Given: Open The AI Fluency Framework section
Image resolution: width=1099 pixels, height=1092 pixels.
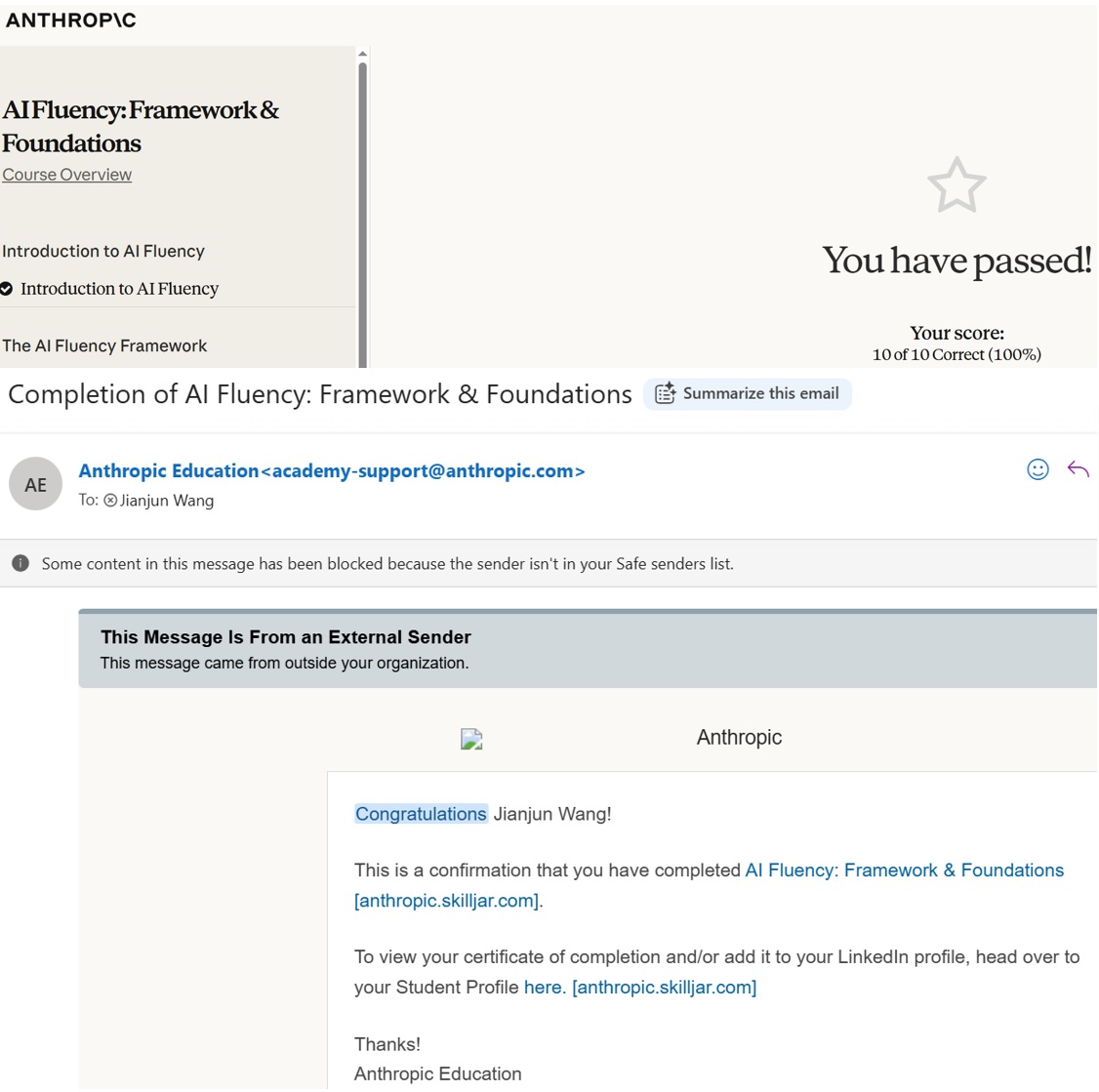Looking at the screenshot, I should point(104,345).
